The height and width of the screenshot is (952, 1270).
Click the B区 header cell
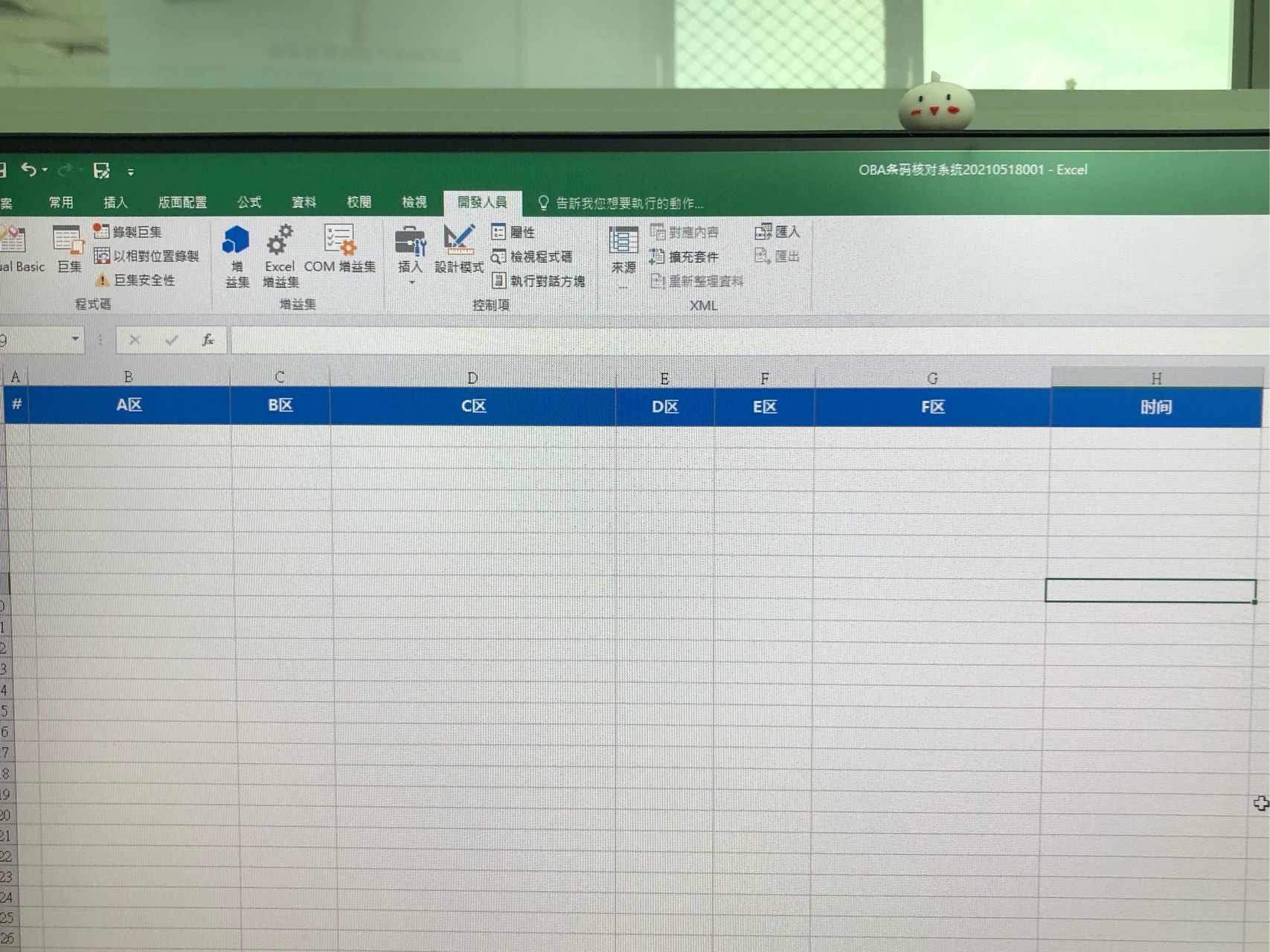coord(280,406)
